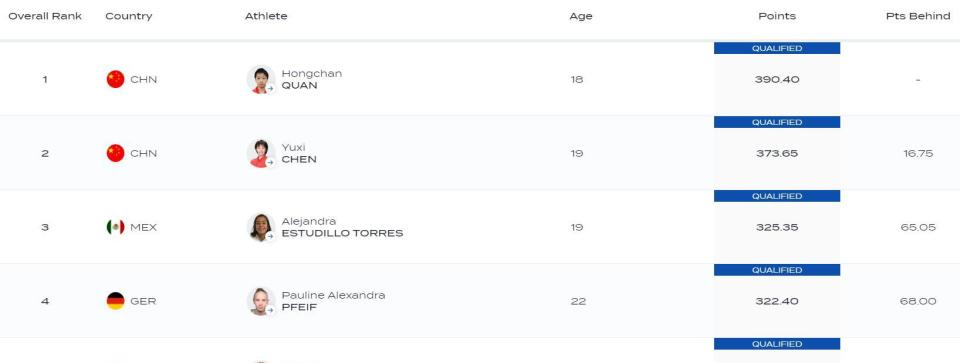Click the QUALIFIED badge above 390.40 points
Viewport: 960px width, 363px height.
777,48
